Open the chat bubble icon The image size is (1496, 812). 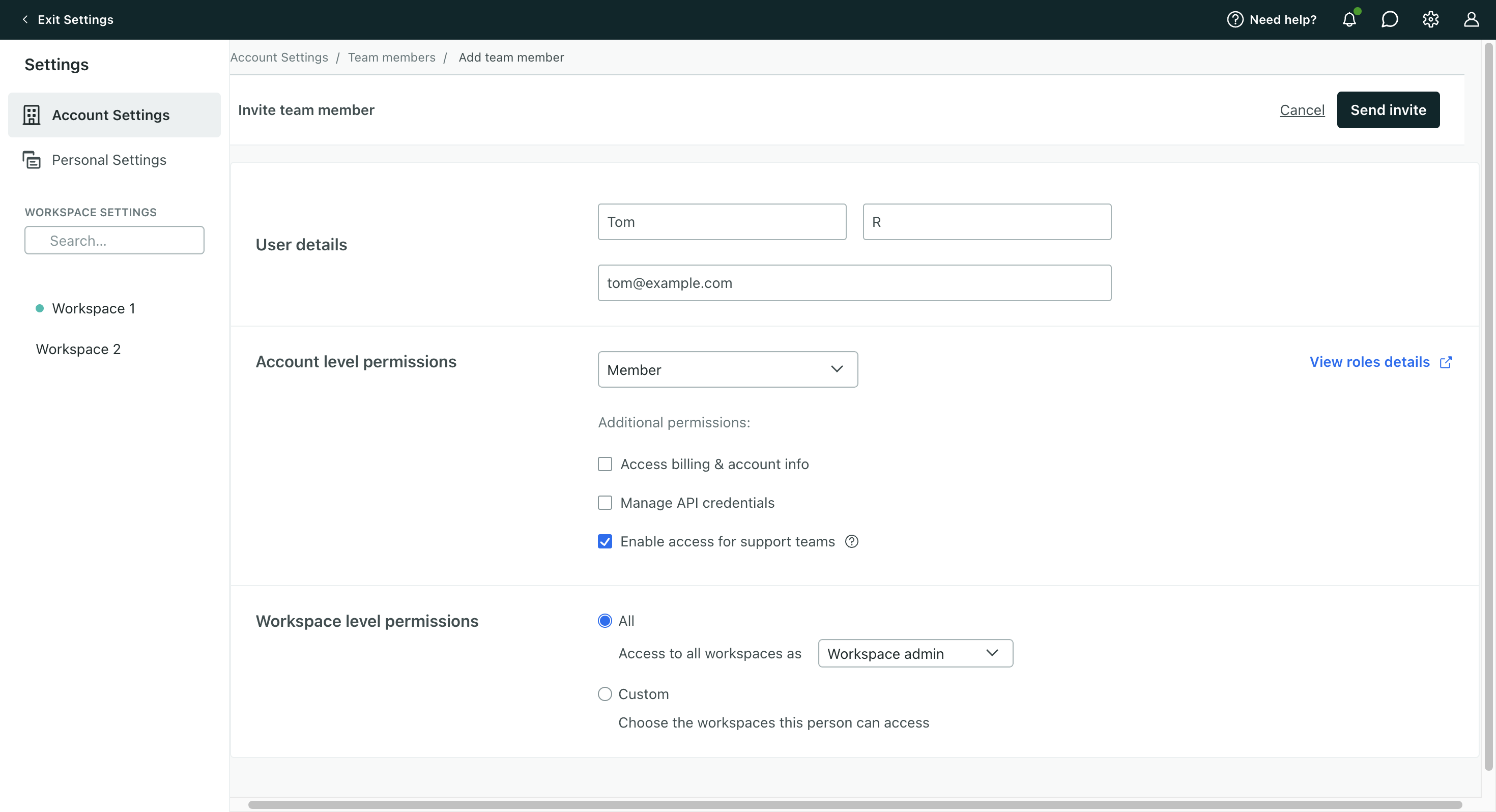tap(1389, 19)
